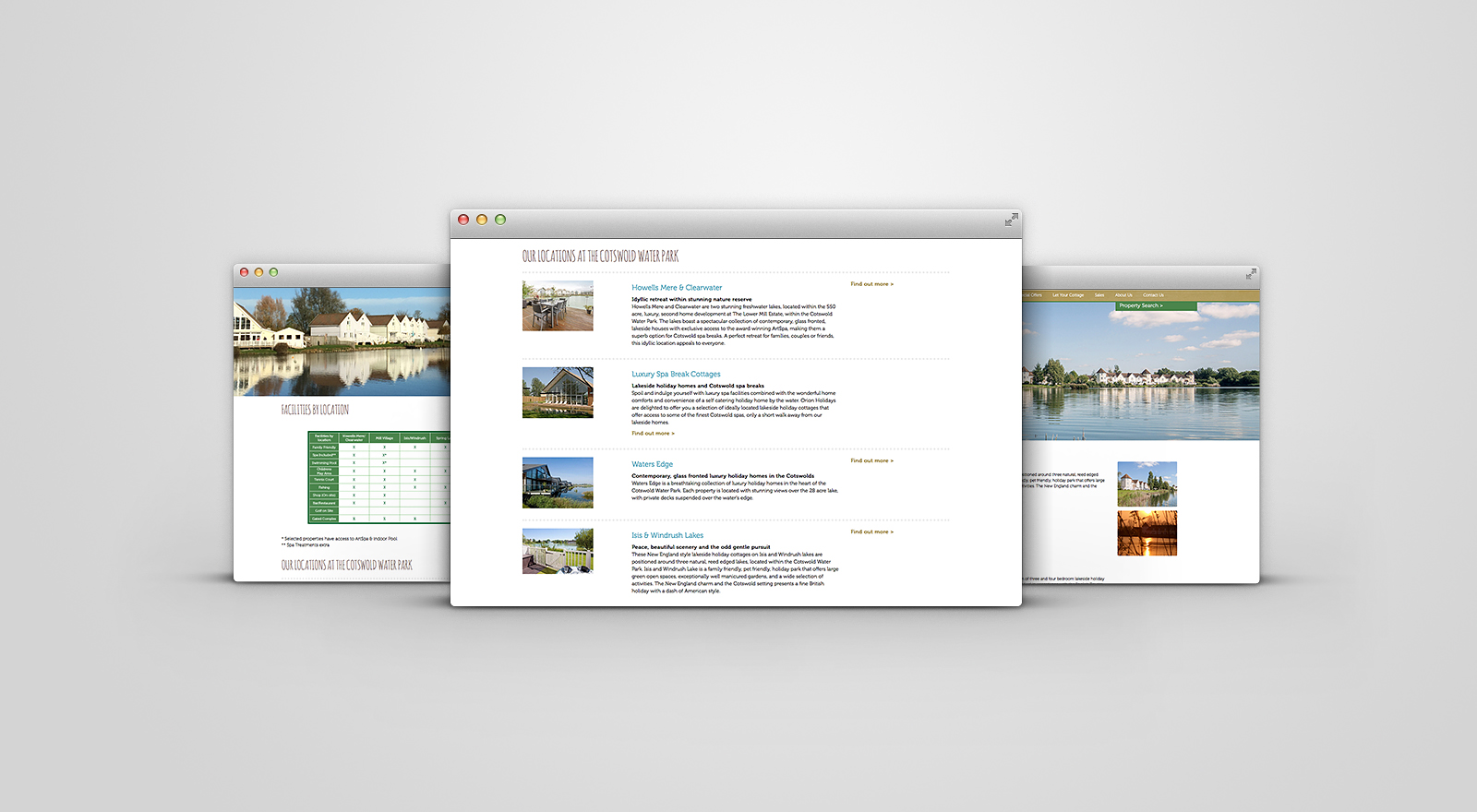The height and width of the screenshot is (812, 1477).
Task: Click the fullscreen arrows icon in center window
Action: (x=1012, y=220)
